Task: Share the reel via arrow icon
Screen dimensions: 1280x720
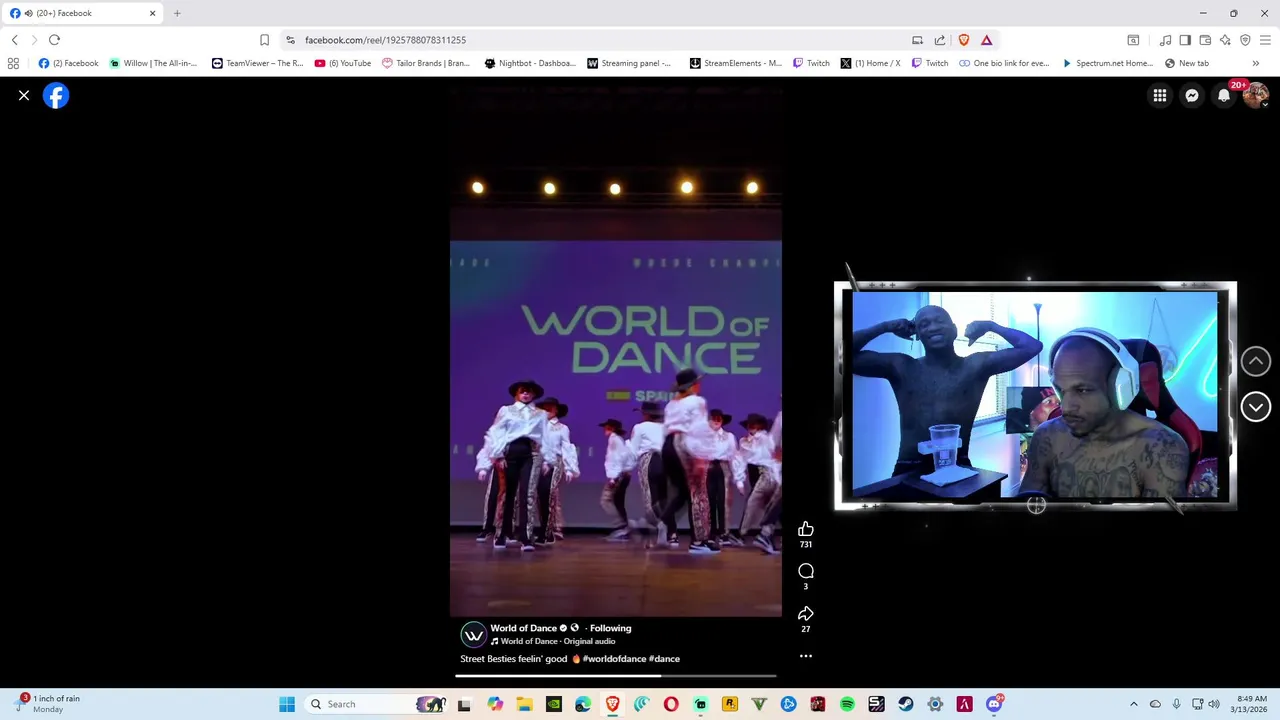Action: 806,613
